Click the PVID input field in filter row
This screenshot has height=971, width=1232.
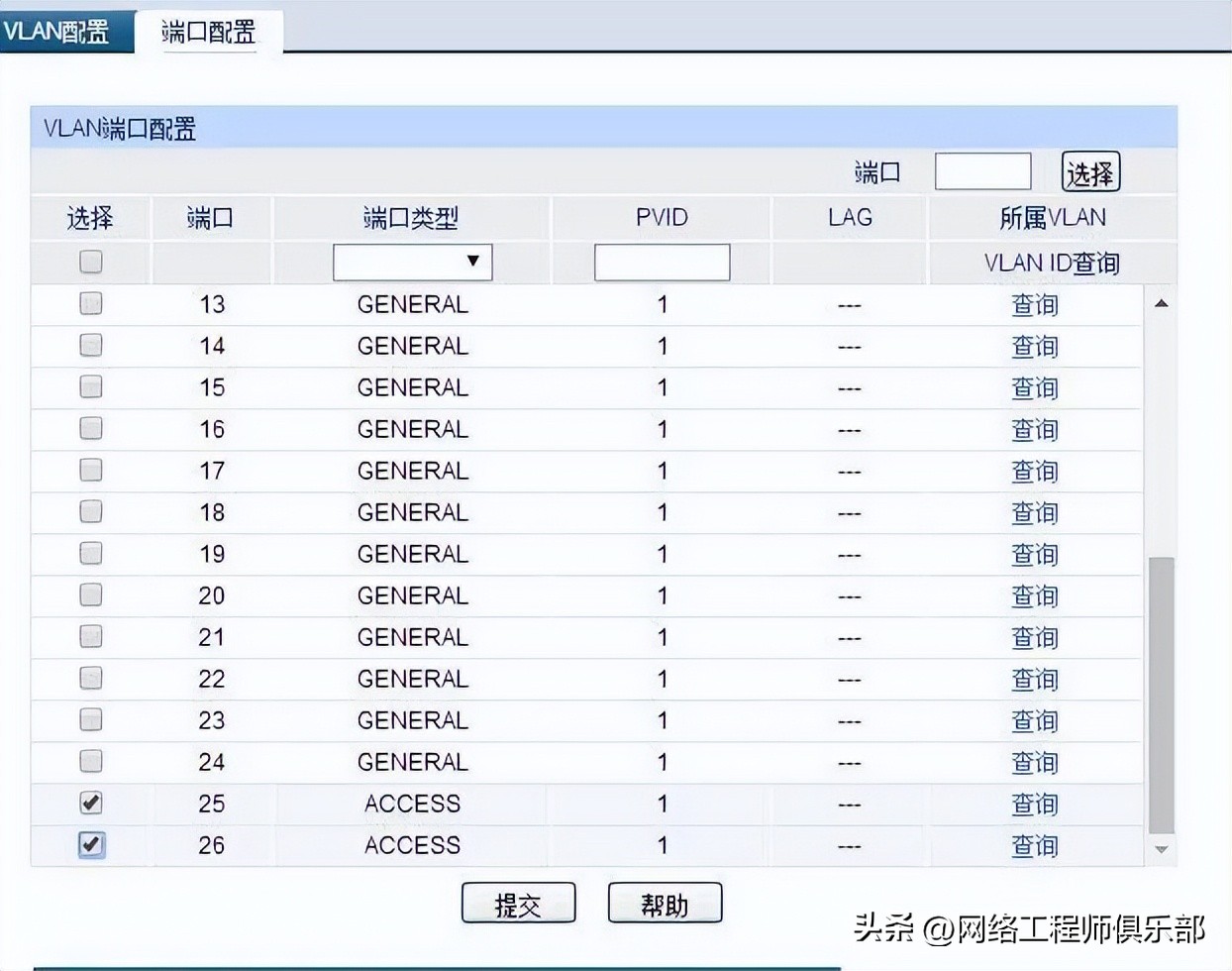[x=662, y=262]
